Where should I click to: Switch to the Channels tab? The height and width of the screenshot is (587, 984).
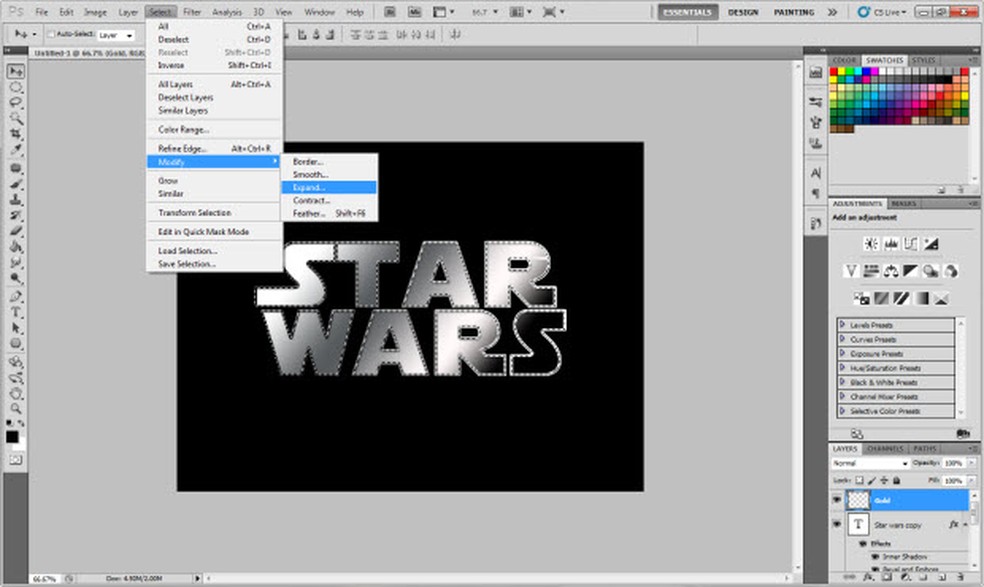885,448
